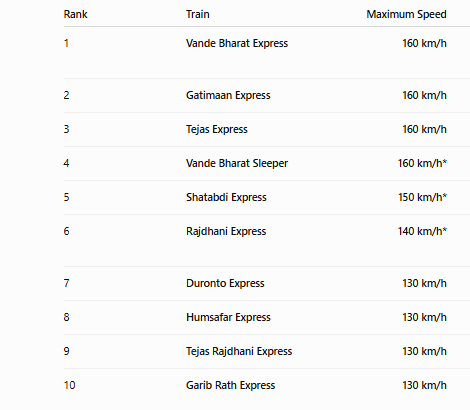470x410 pixels.
Task: Click the Rajdhani Express entry
Action: coord(226,231)
